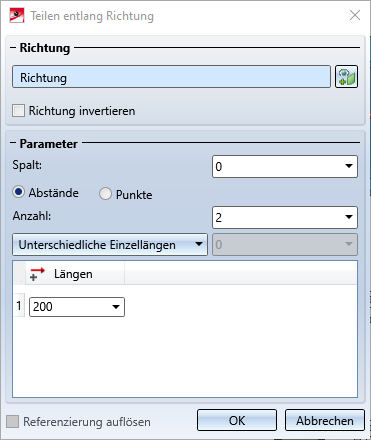371x440 pixels.
Task: Click the application icon in title bar
Action: pos(17,16)
